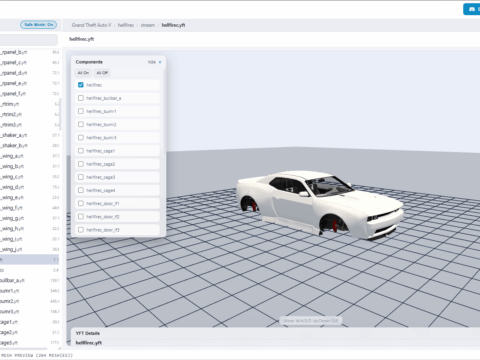Open the stream breadcrumb folder

(x=148, y=25)
